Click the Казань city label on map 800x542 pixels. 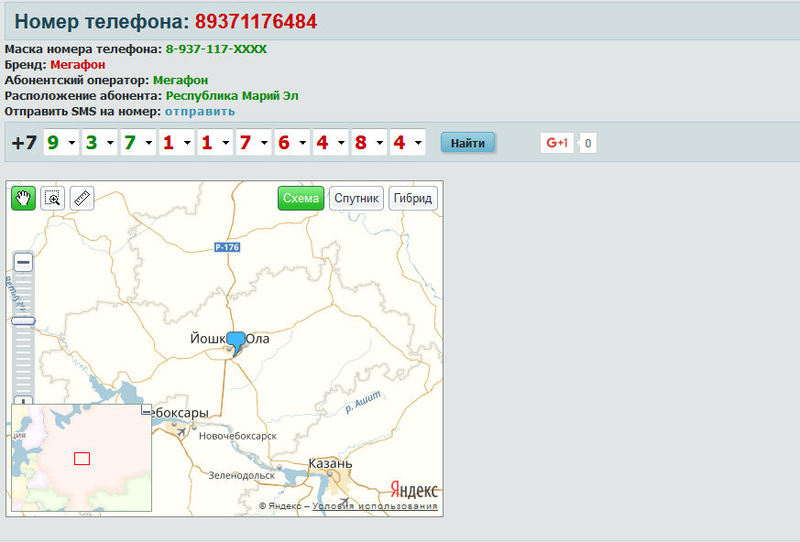330,463
